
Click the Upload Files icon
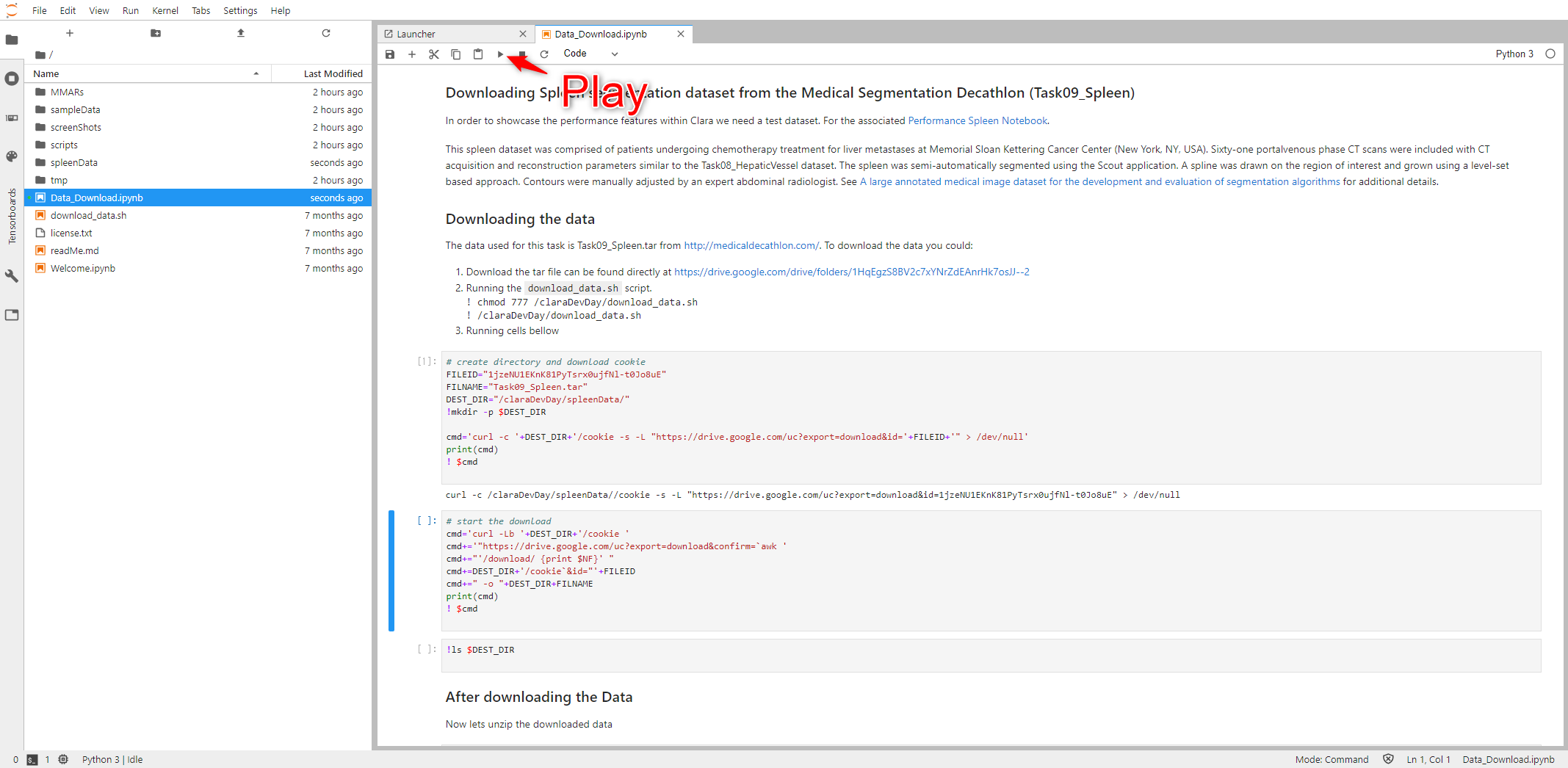pos(241,33)
